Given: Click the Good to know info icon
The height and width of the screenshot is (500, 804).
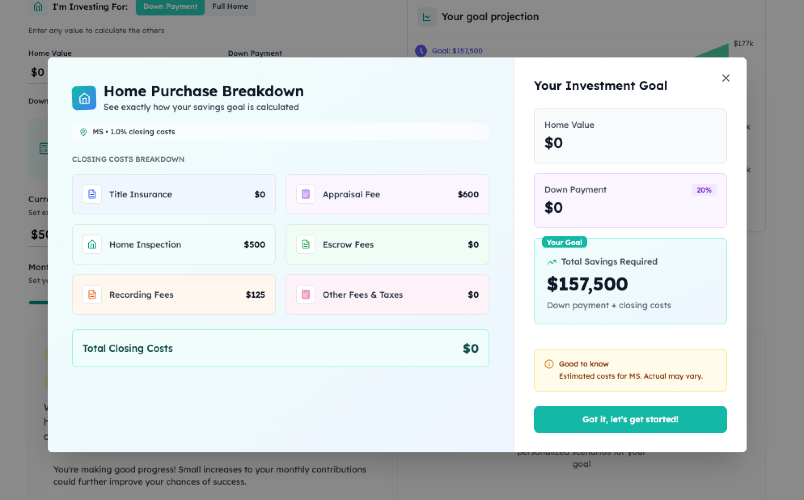Looking at the screenshot, I should pos(549,364).
